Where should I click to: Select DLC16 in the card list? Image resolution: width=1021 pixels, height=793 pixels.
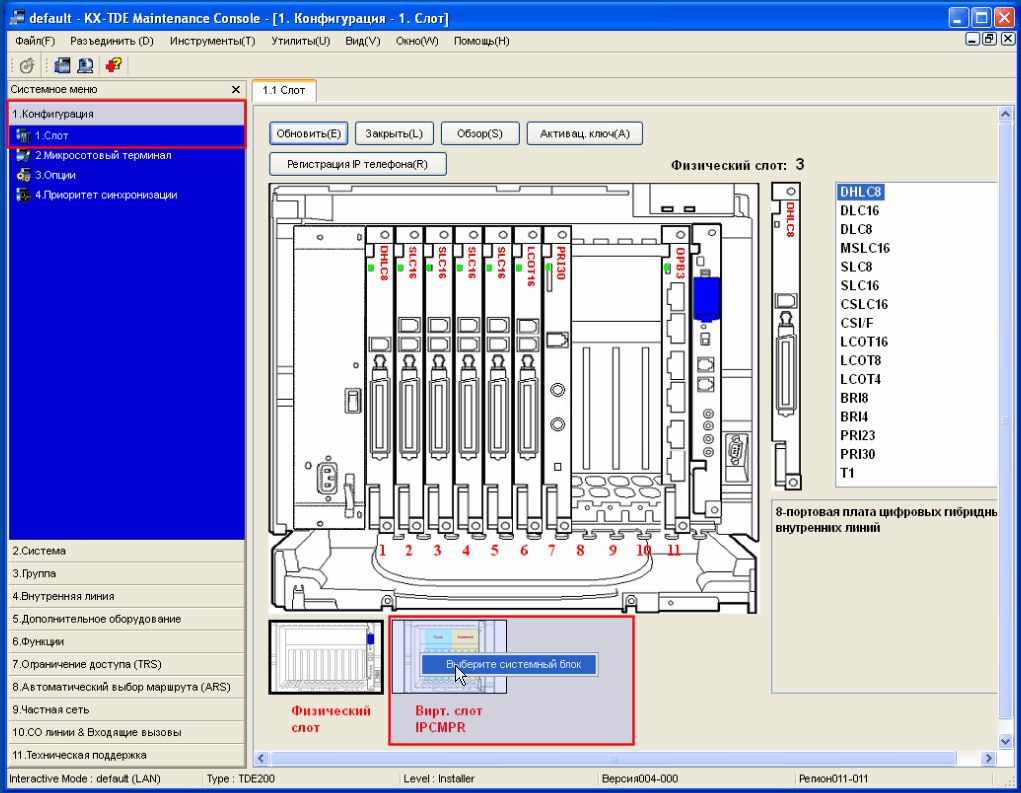tap(860, 211)
